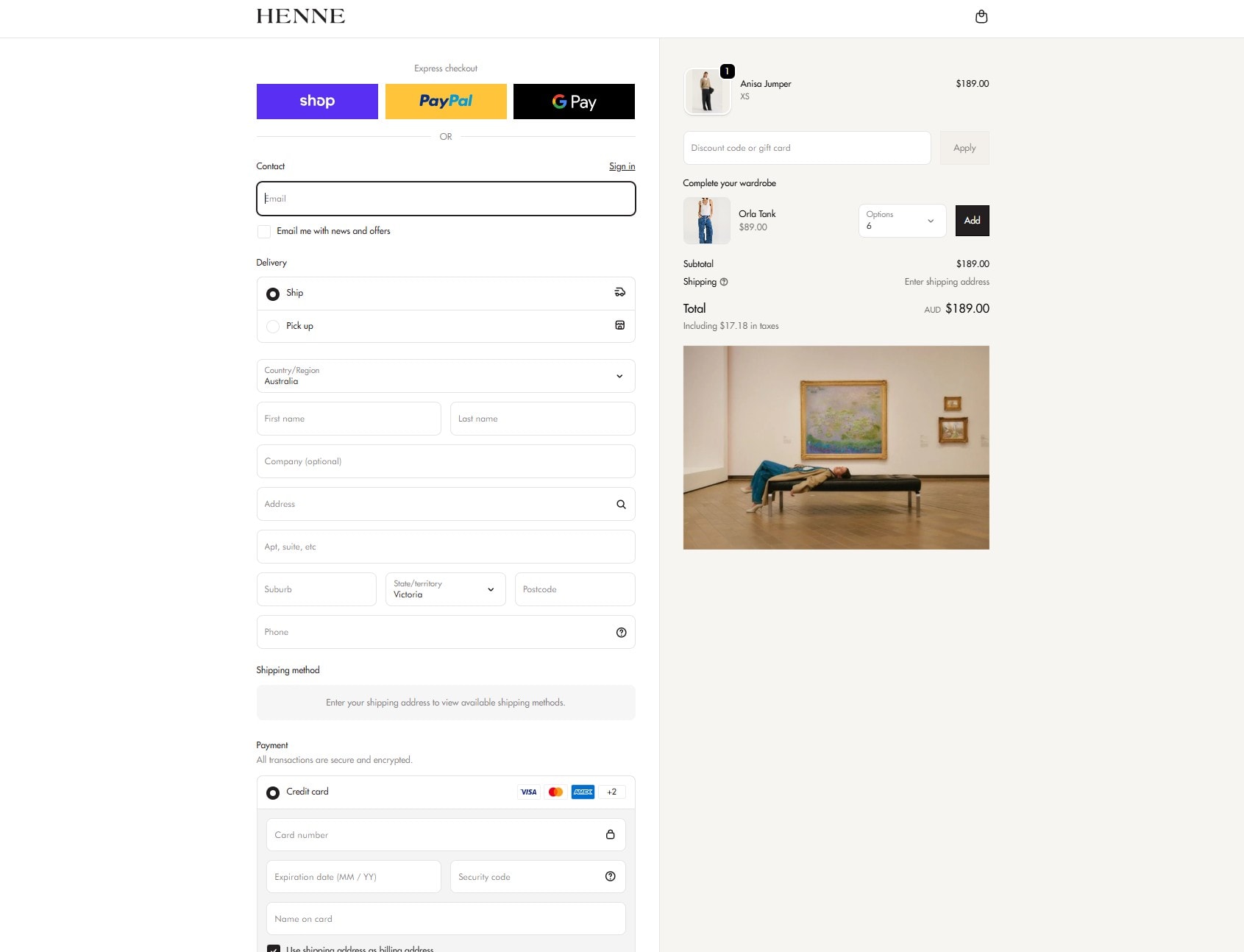Select the Pick up delivery option
This screenshot has height=952, width=1244.
click(273, 327)
